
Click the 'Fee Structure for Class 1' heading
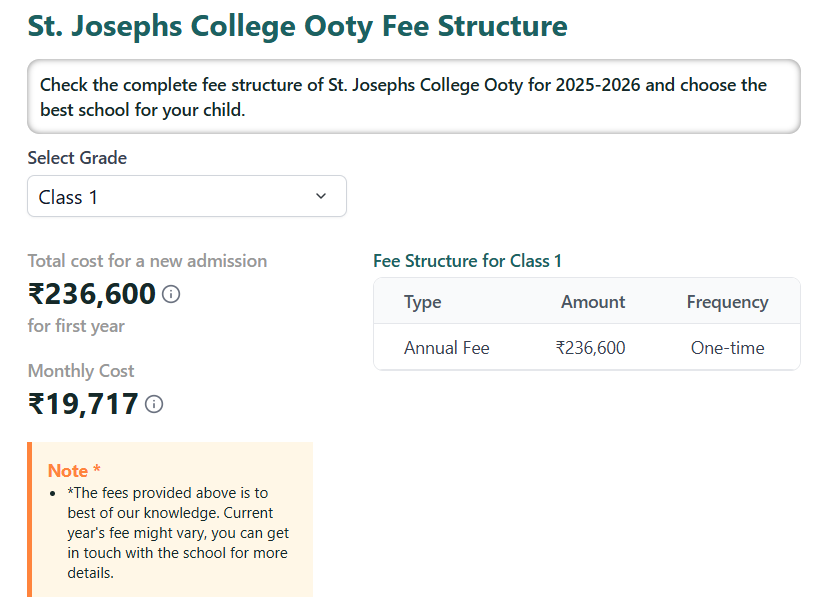pyautogui.click(x=467, y=261)
